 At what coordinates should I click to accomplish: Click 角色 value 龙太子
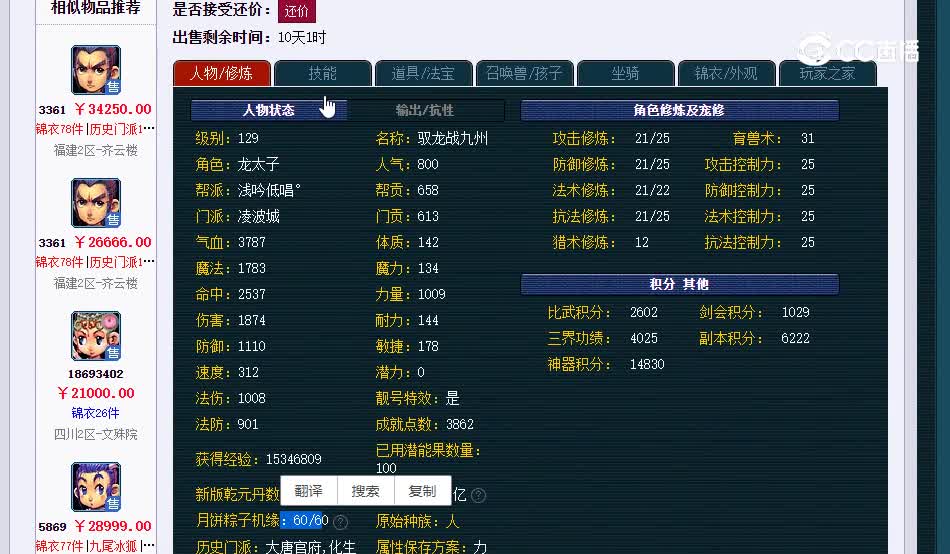[259, 164]
